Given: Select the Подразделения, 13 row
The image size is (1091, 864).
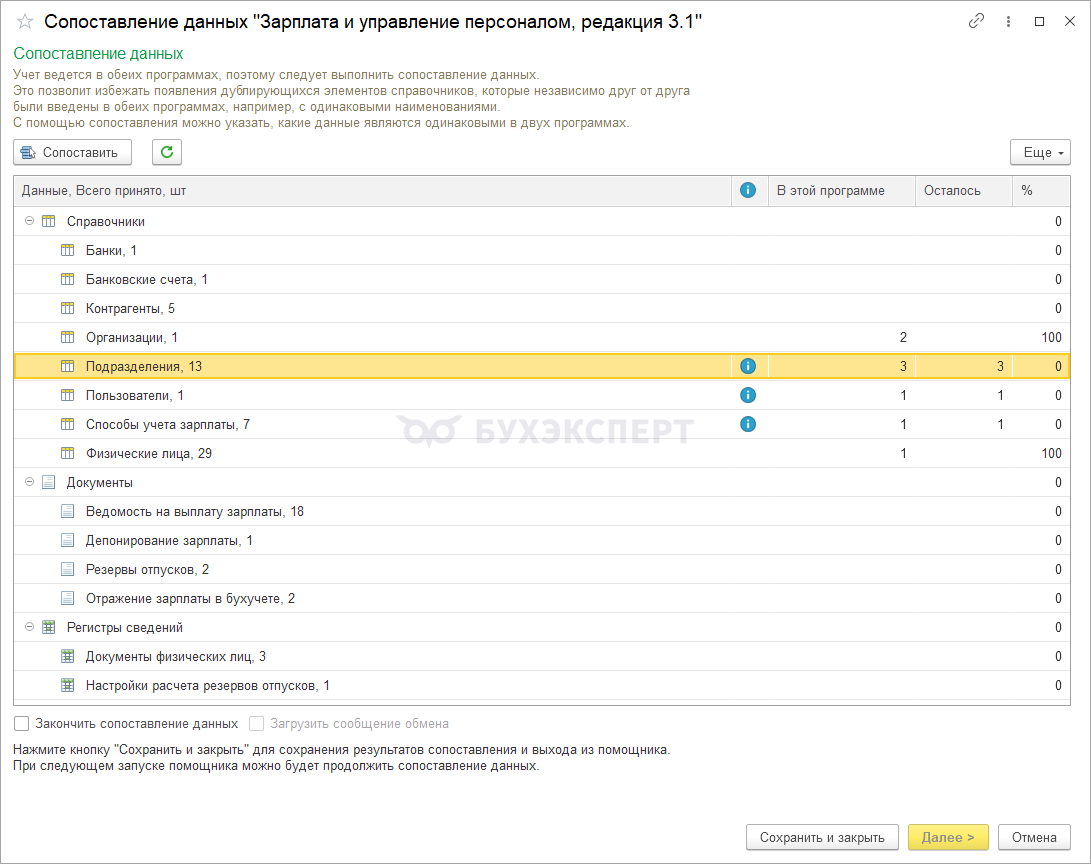Looking at the screenshot, I should [541, 366].
